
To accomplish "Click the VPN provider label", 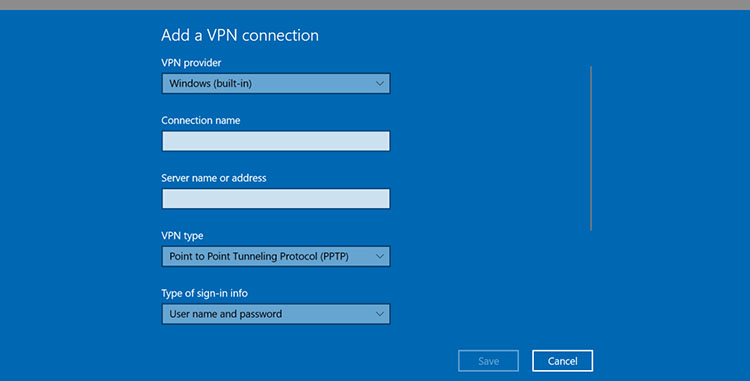I will pyautogui.click(x=191, y=63).
